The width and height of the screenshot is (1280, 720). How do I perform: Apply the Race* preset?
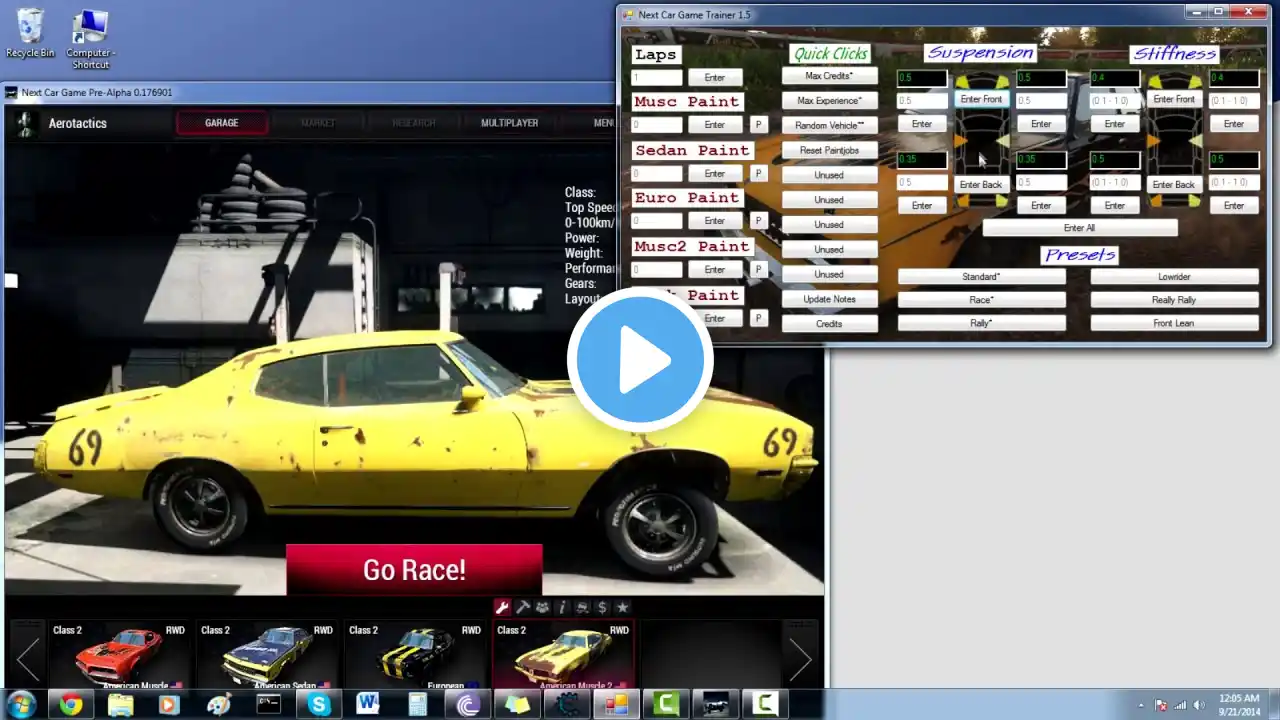pos(981,300)
